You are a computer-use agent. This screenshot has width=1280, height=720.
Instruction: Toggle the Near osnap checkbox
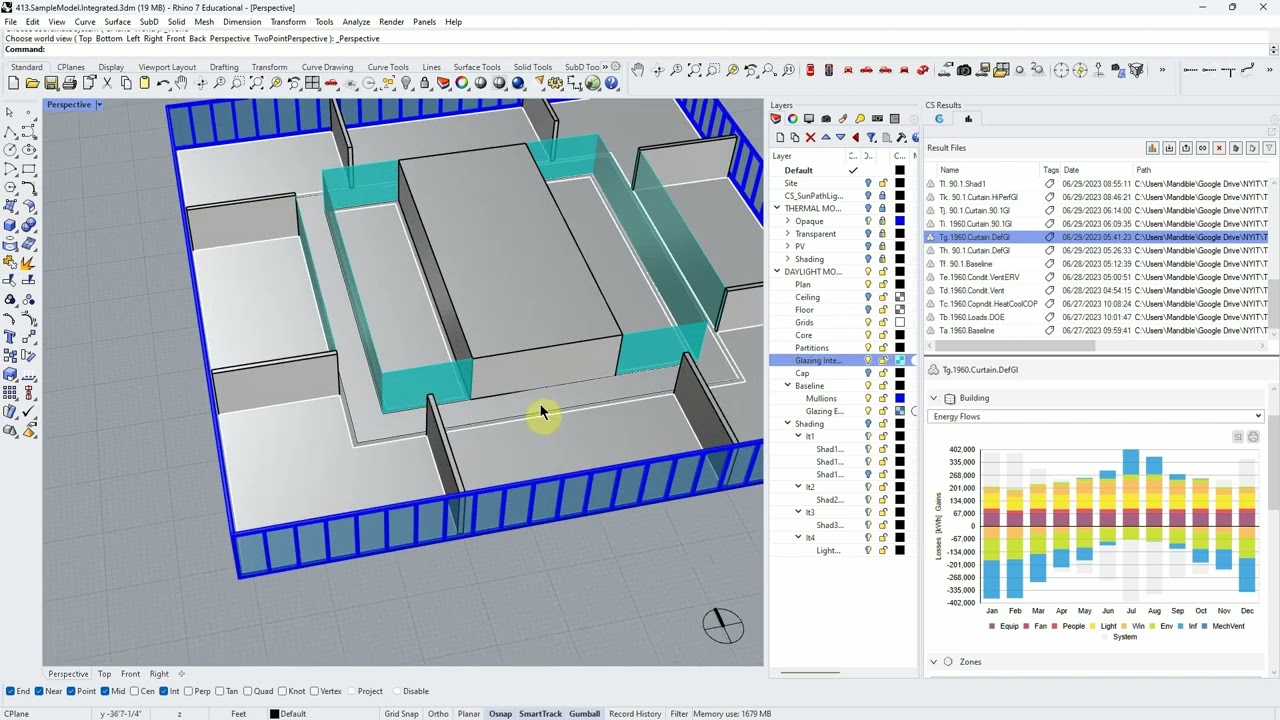(38, 691)
